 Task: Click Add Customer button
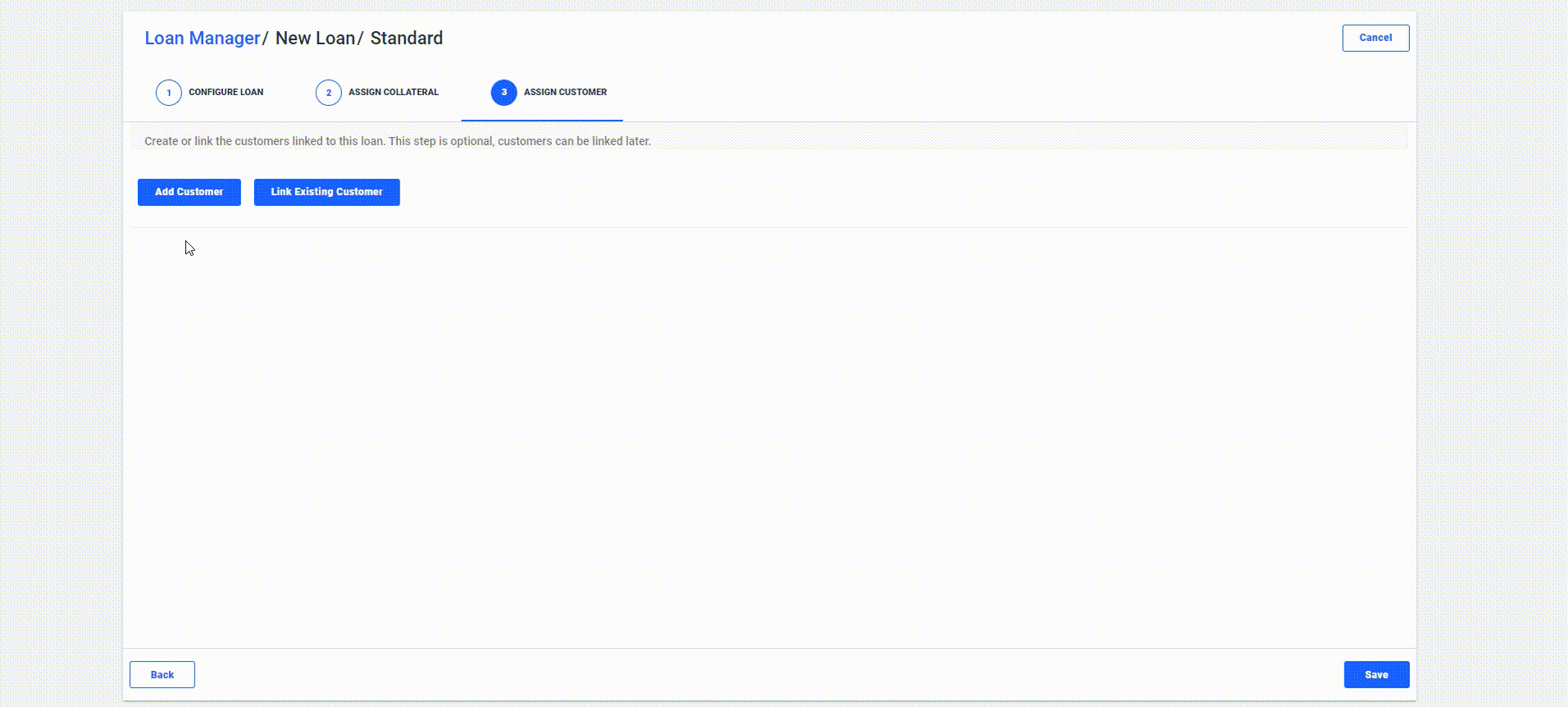pos(189,192)
